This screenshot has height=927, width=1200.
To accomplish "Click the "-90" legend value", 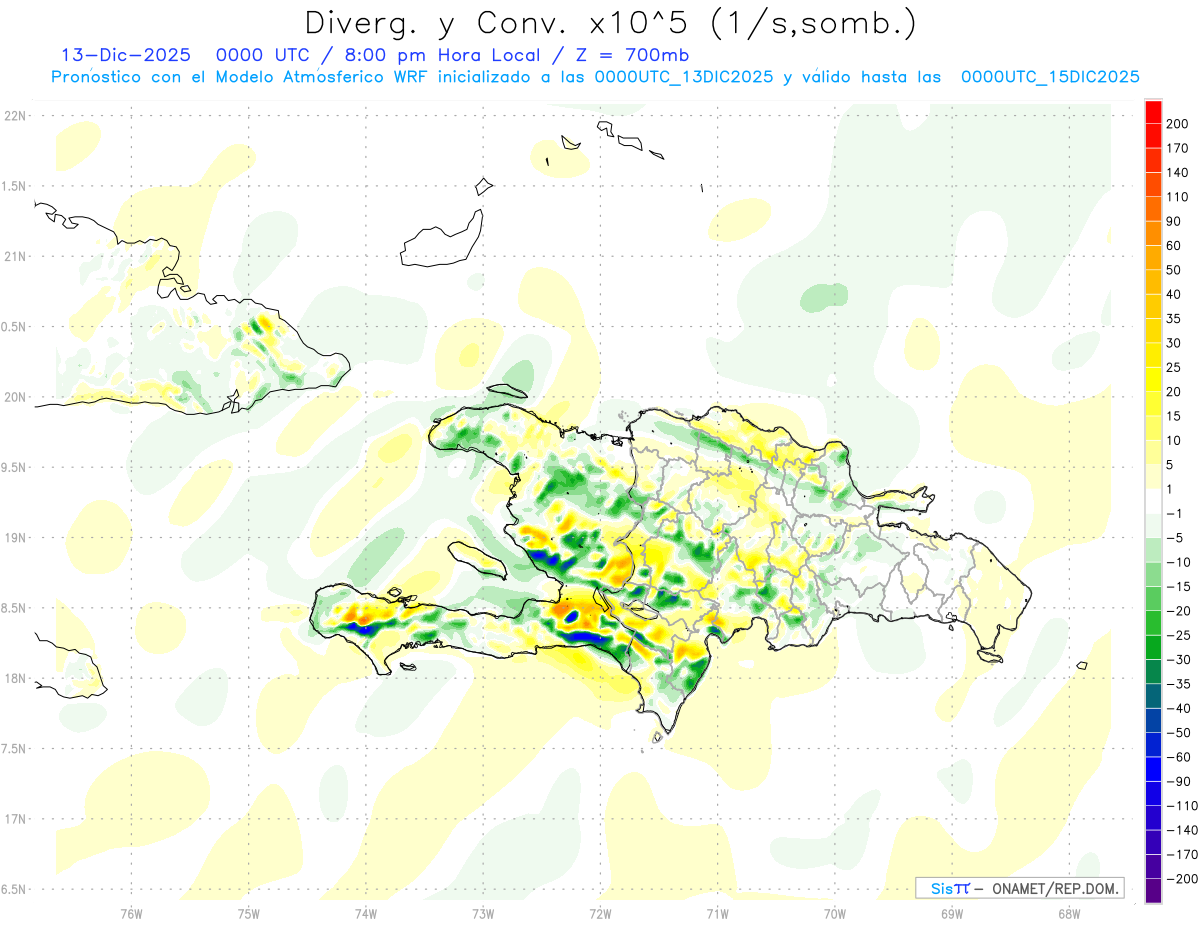I will coord(1179,781).
